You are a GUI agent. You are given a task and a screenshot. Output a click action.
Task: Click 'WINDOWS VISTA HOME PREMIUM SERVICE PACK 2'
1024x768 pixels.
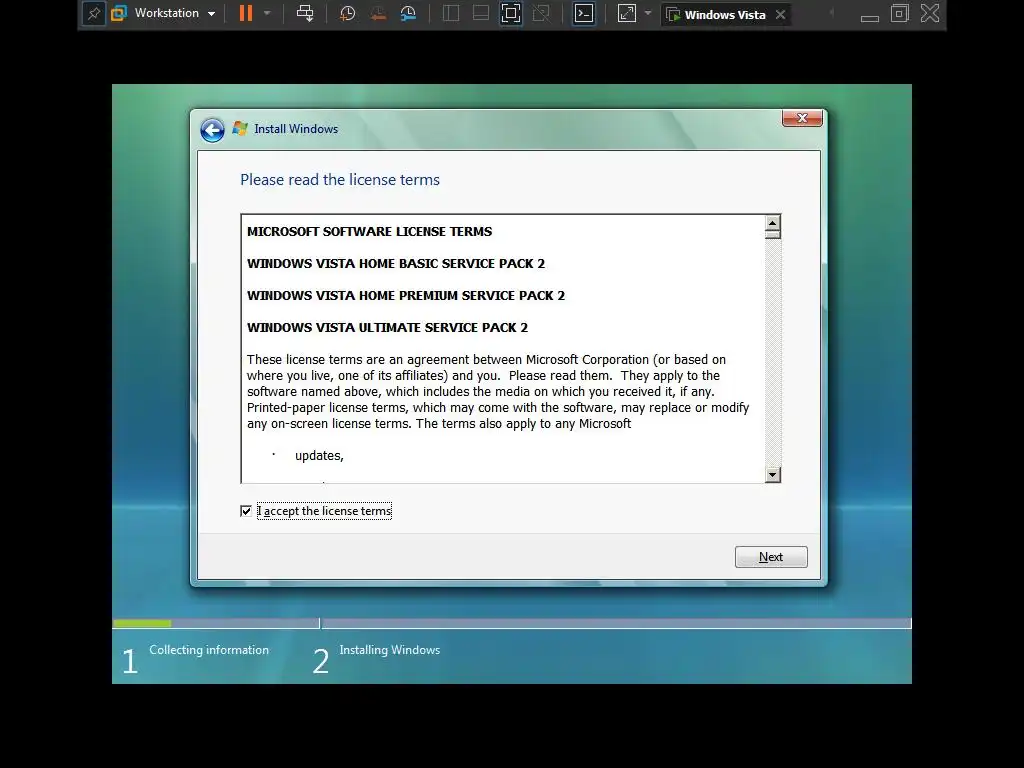coord(406,295)
